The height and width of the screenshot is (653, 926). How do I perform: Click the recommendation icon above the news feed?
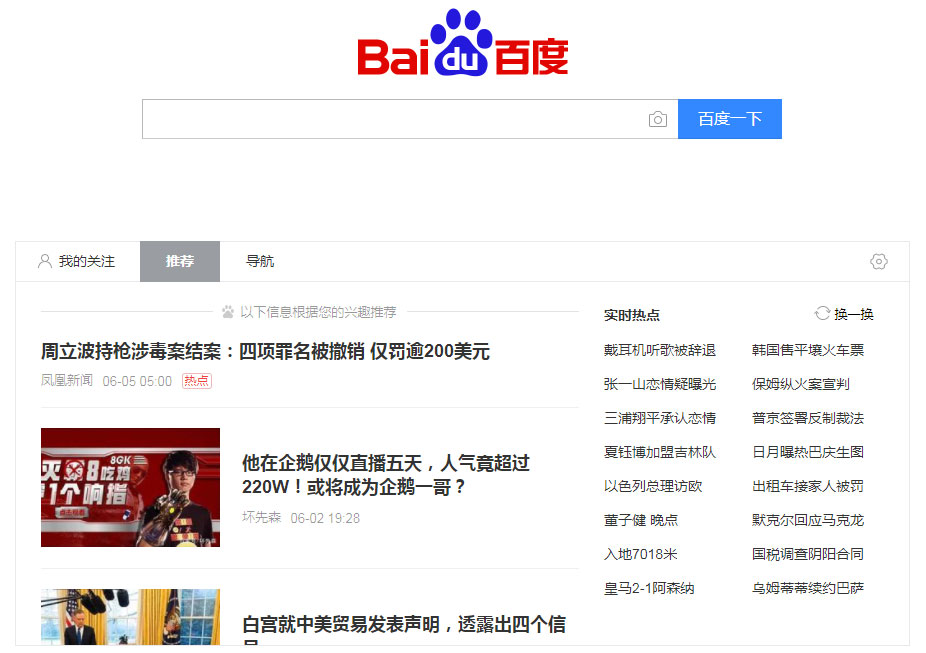point(230,311)
